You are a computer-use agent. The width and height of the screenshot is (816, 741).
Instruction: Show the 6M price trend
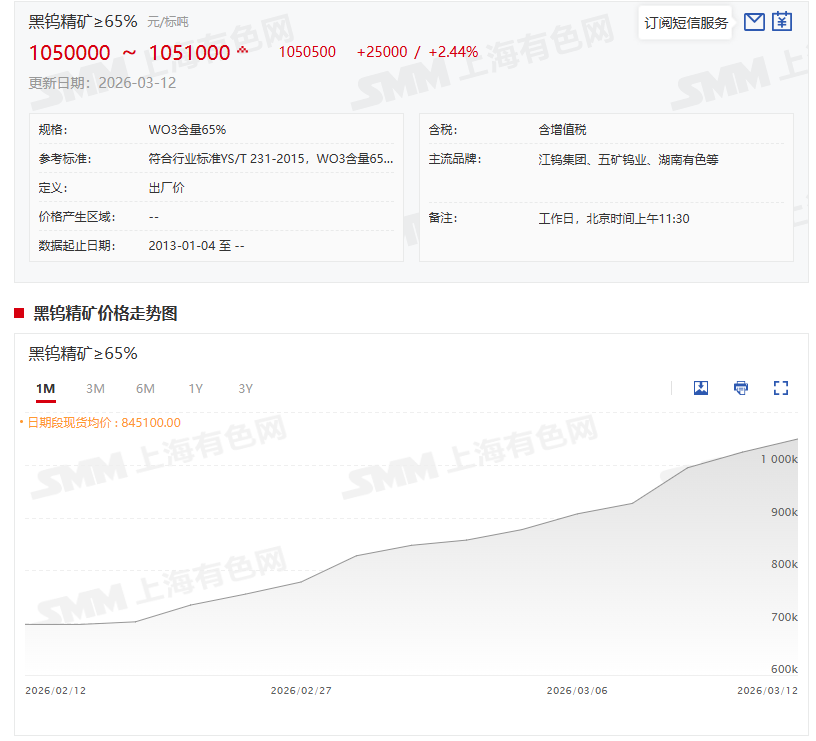point(145,388)
